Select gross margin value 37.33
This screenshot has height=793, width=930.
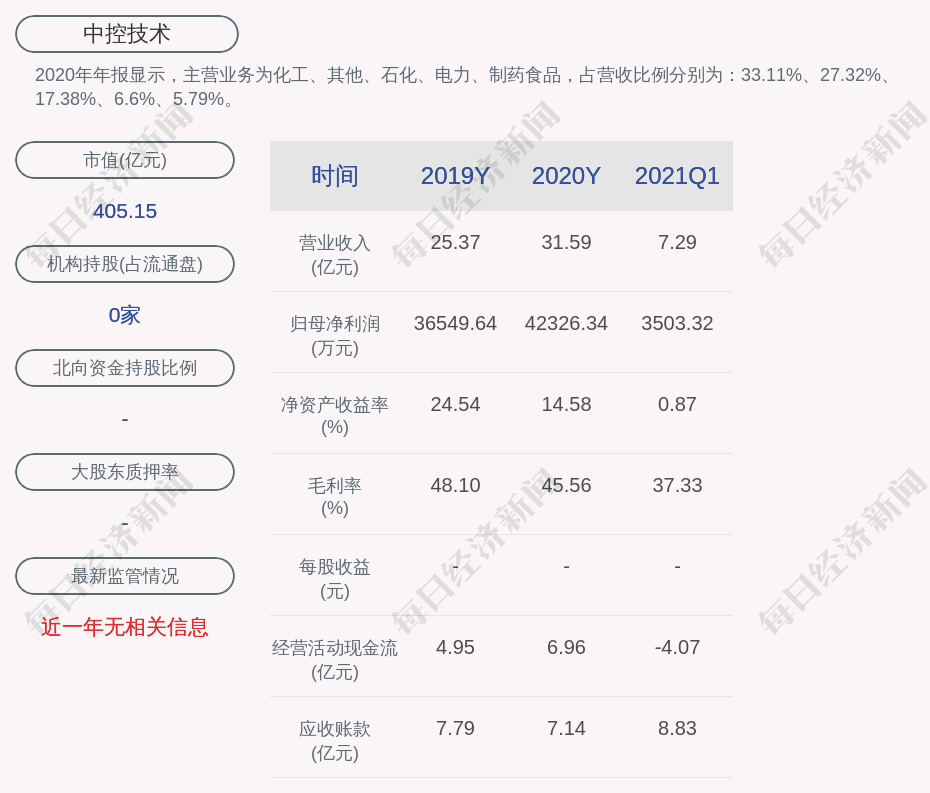677,485
